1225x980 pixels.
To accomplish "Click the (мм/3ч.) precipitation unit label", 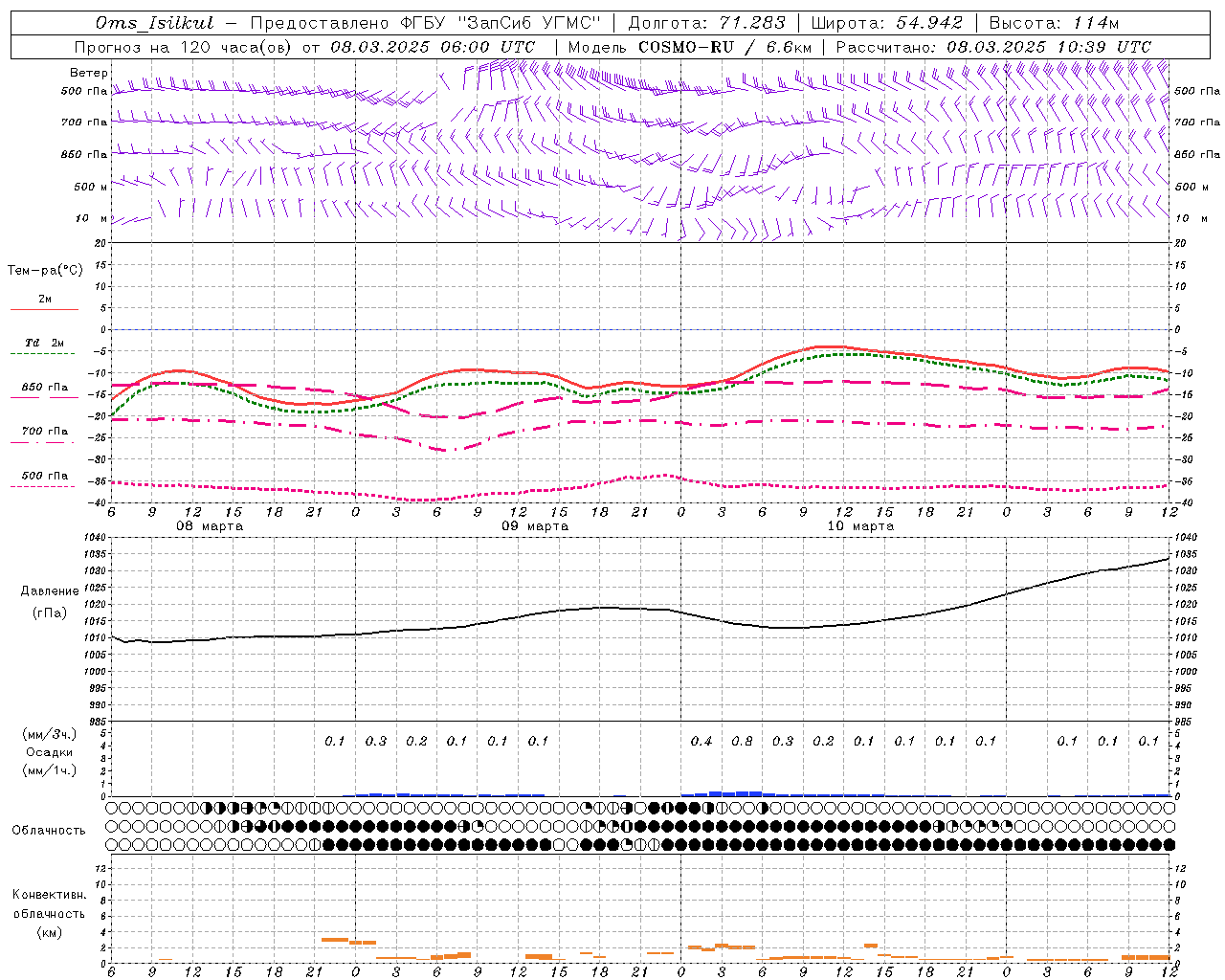I will coord(50,734).
